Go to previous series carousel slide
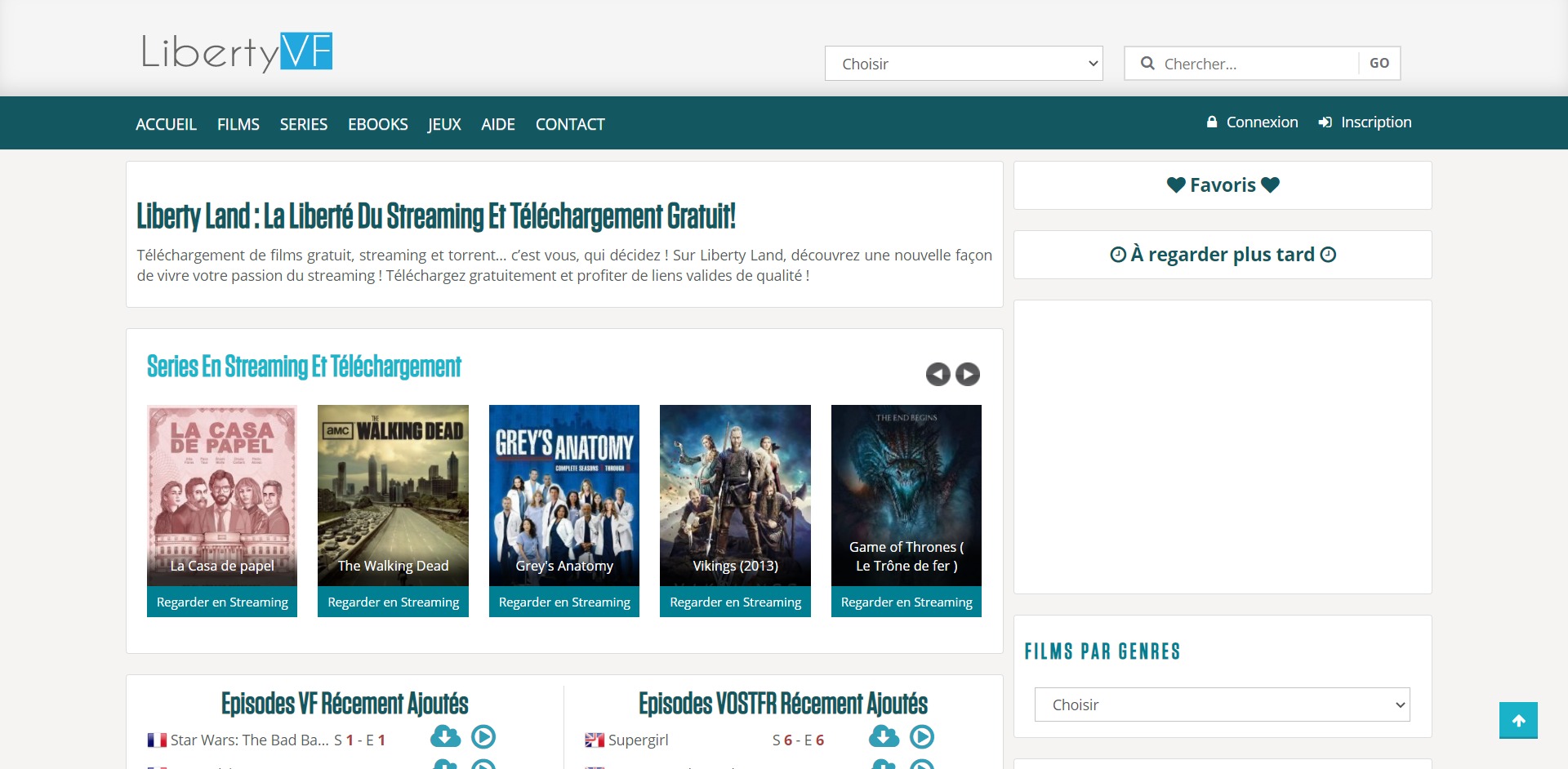This screenshot has width=1568, height=769. [938, 374]
